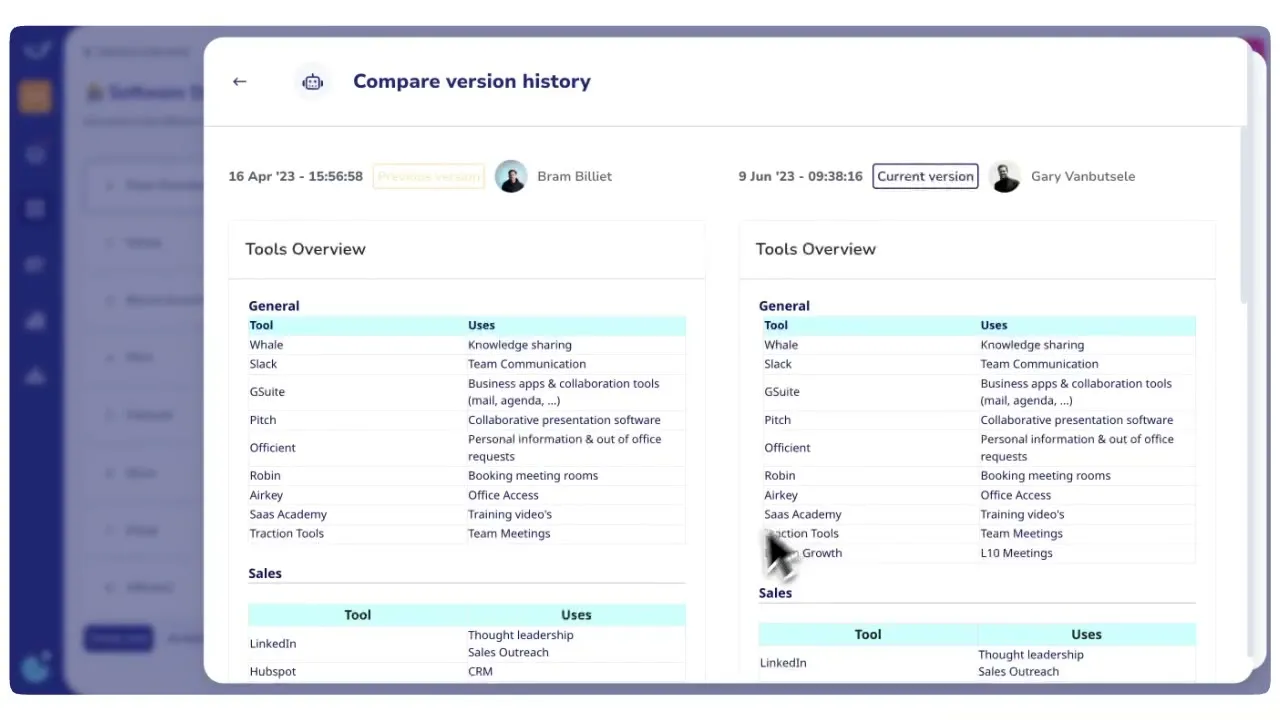Click Team Communication in the previous version table
The width and height of the screenshot is (1280, 720).
[x=527, y=364]
